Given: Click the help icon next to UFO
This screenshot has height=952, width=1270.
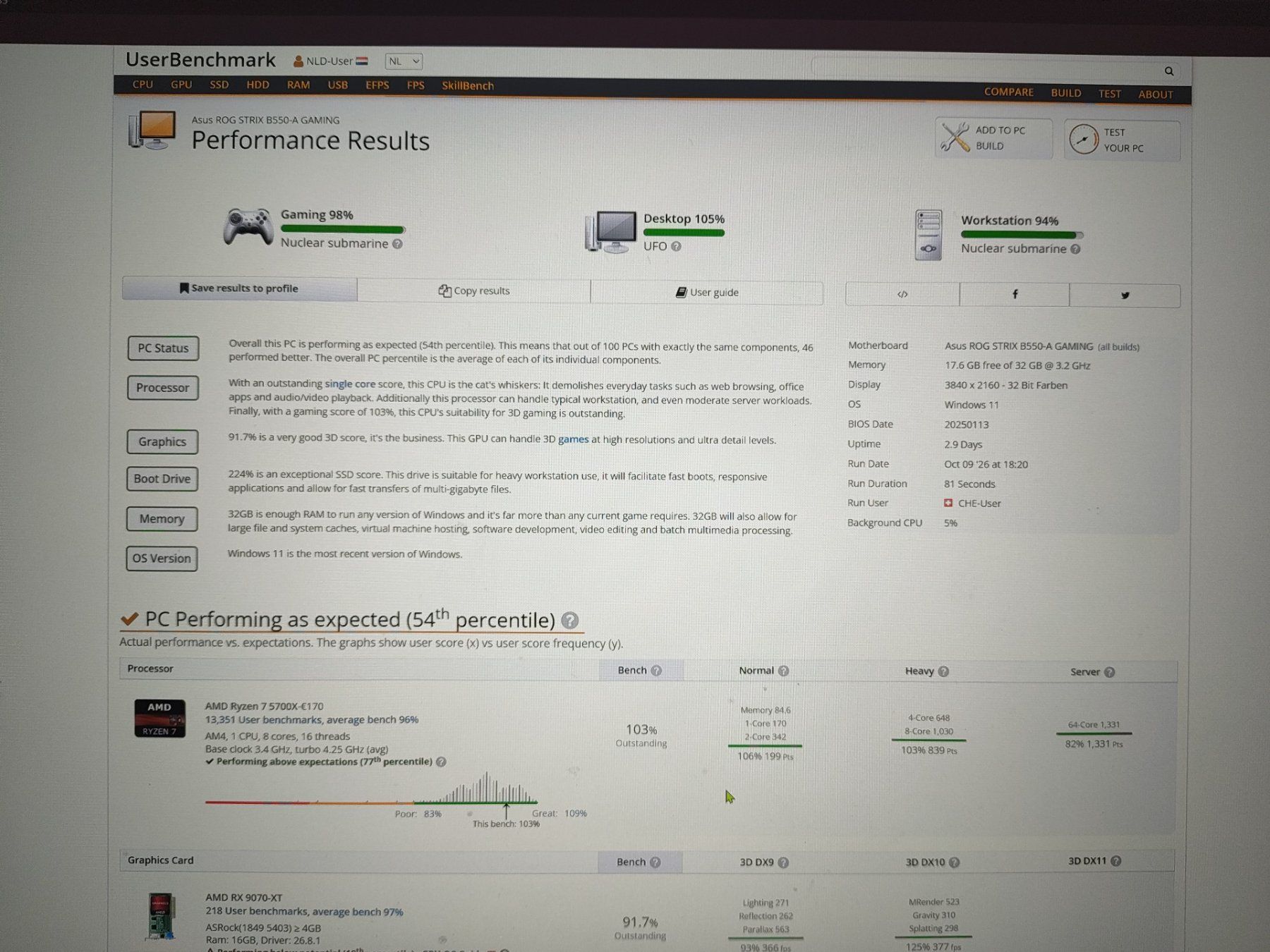Looking at the screenshot, I should 676,246.
